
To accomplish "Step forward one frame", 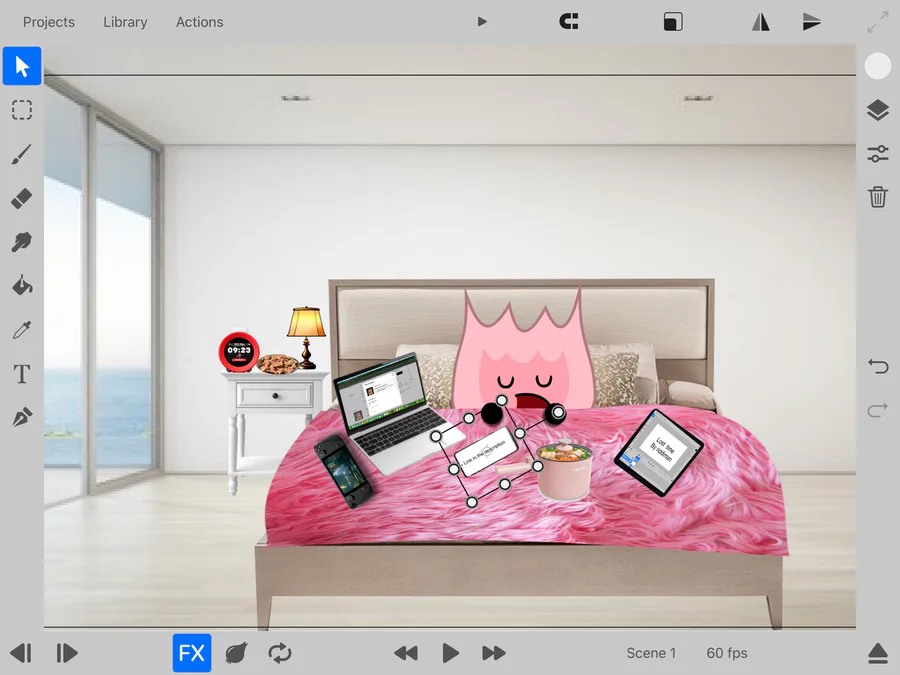I will (66, 653).
